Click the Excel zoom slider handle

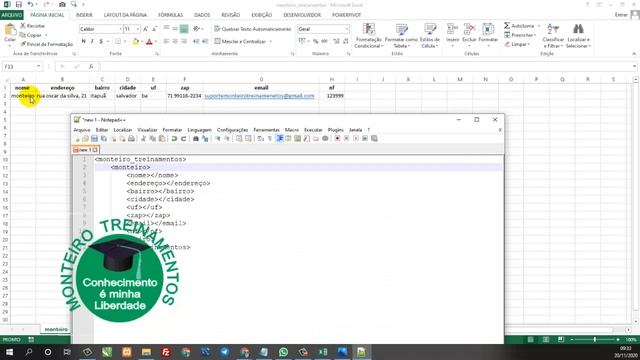(x=595, y=340)
